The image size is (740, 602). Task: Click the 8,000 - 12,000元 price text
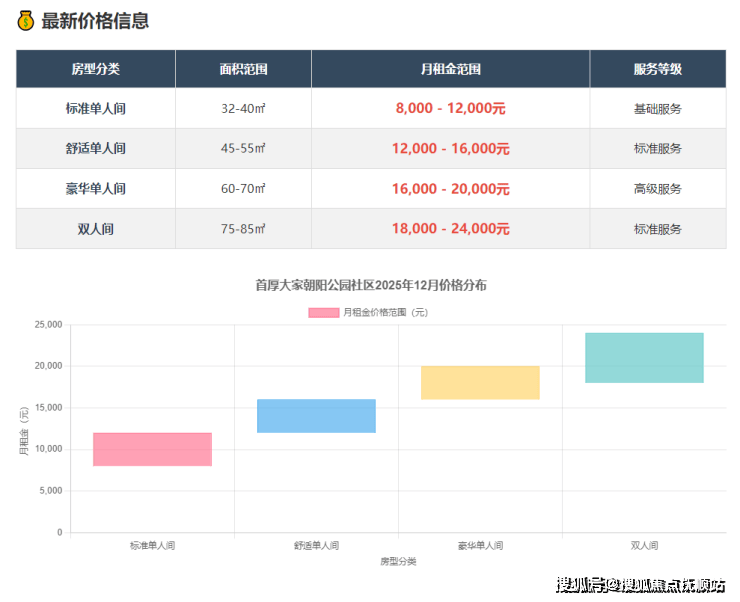(x=450, y=108)
